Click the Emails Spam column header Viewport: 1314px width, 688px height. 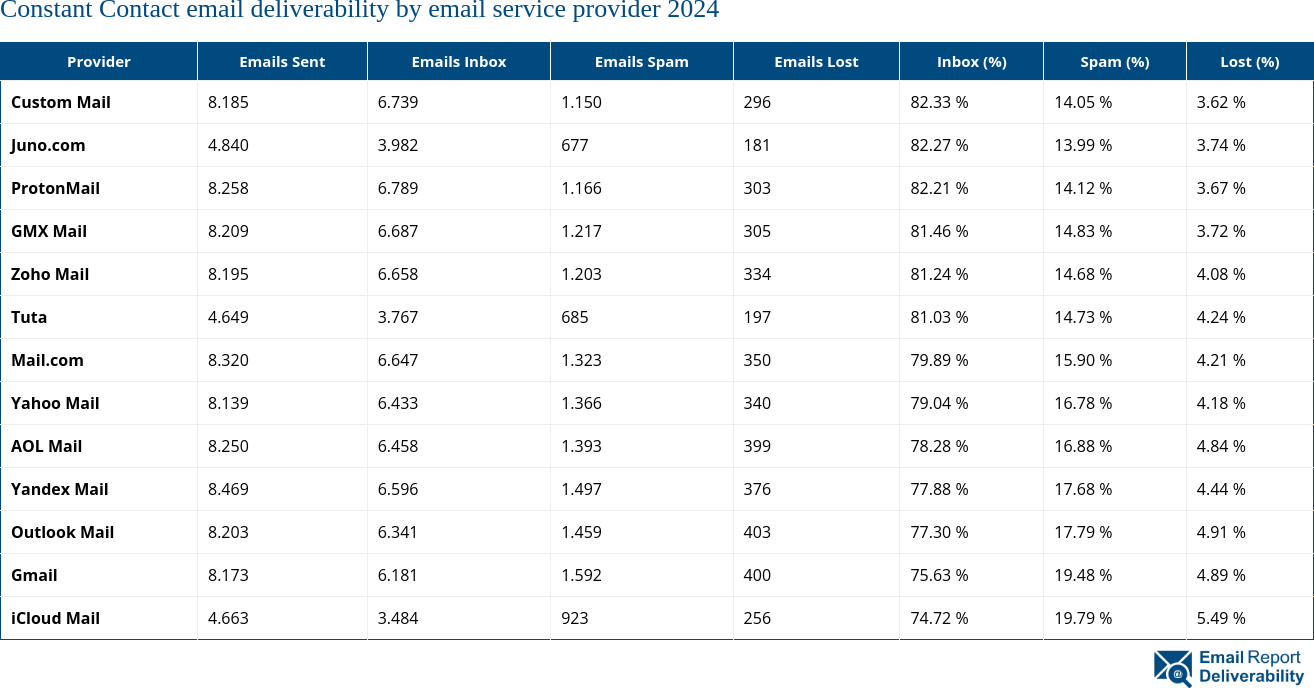[642, 61]
